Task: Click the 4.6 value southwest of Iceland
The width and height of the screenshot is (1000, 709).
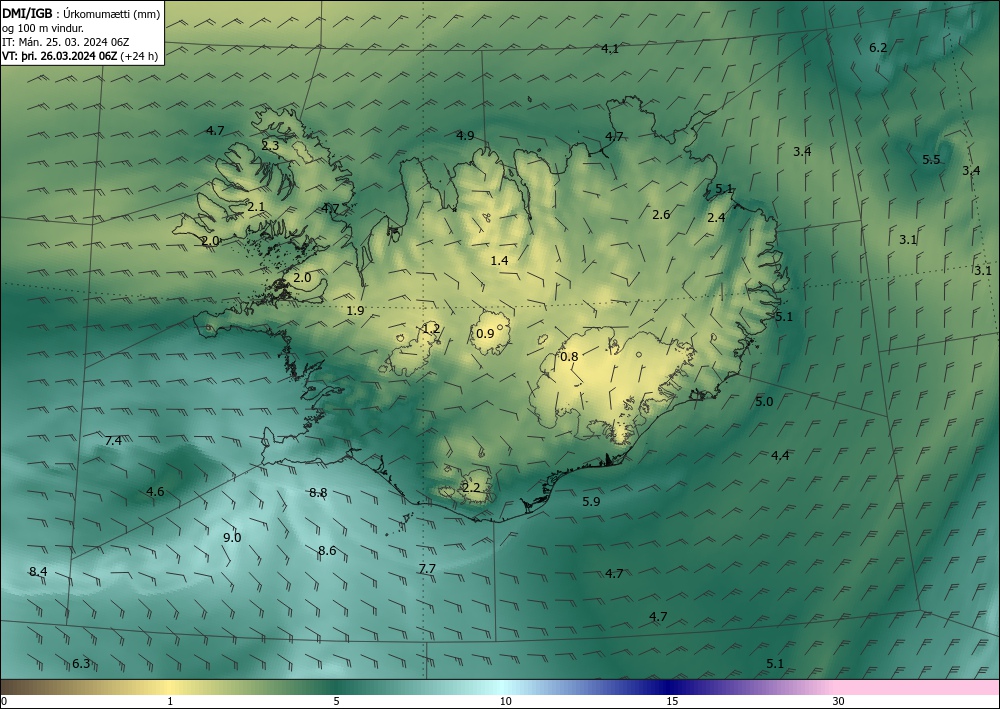Action: point(155,492)
